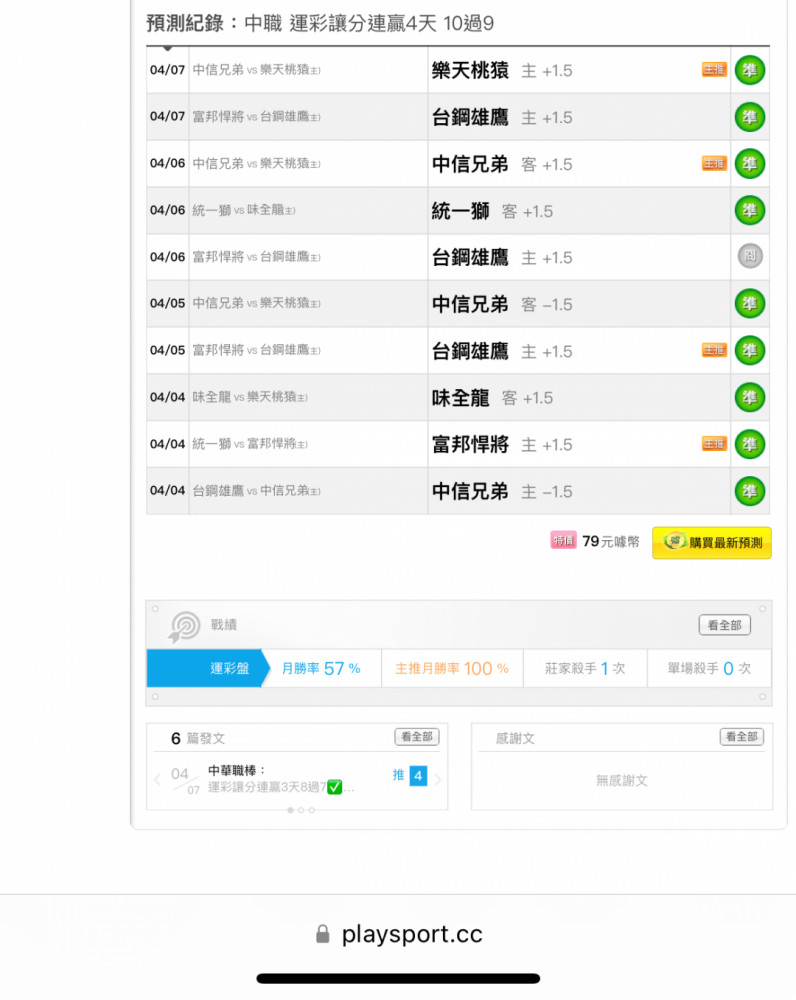Click matchup 味全龍 vs 樂天桃猿 on 04/04

(x=250, y=397)
